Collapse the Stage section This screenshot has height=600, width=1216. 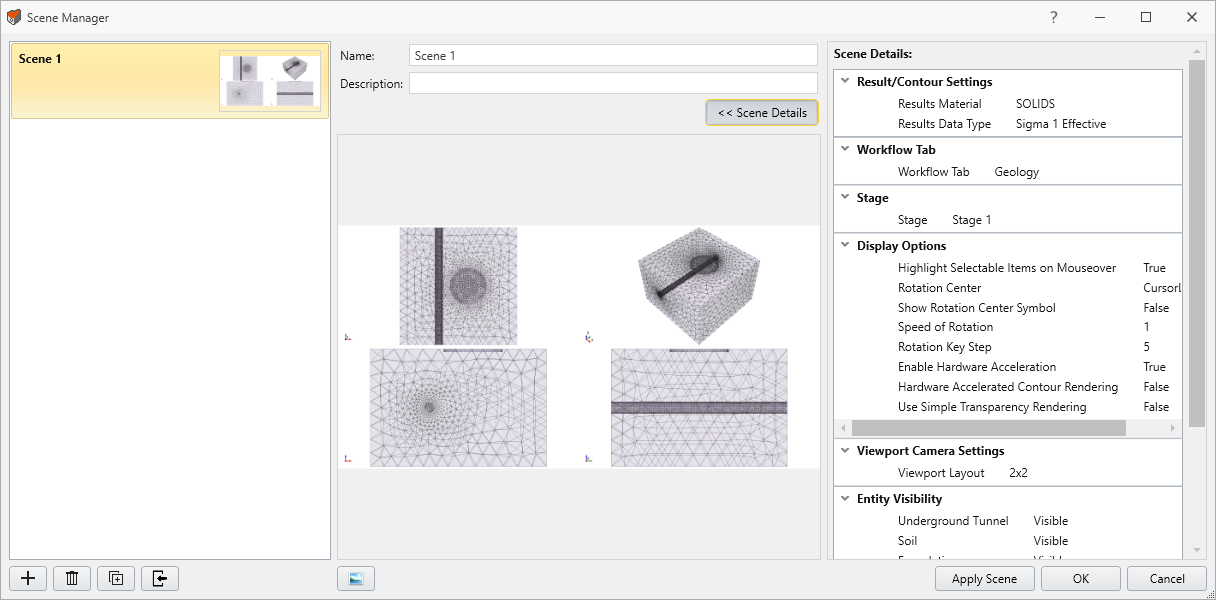844,198
